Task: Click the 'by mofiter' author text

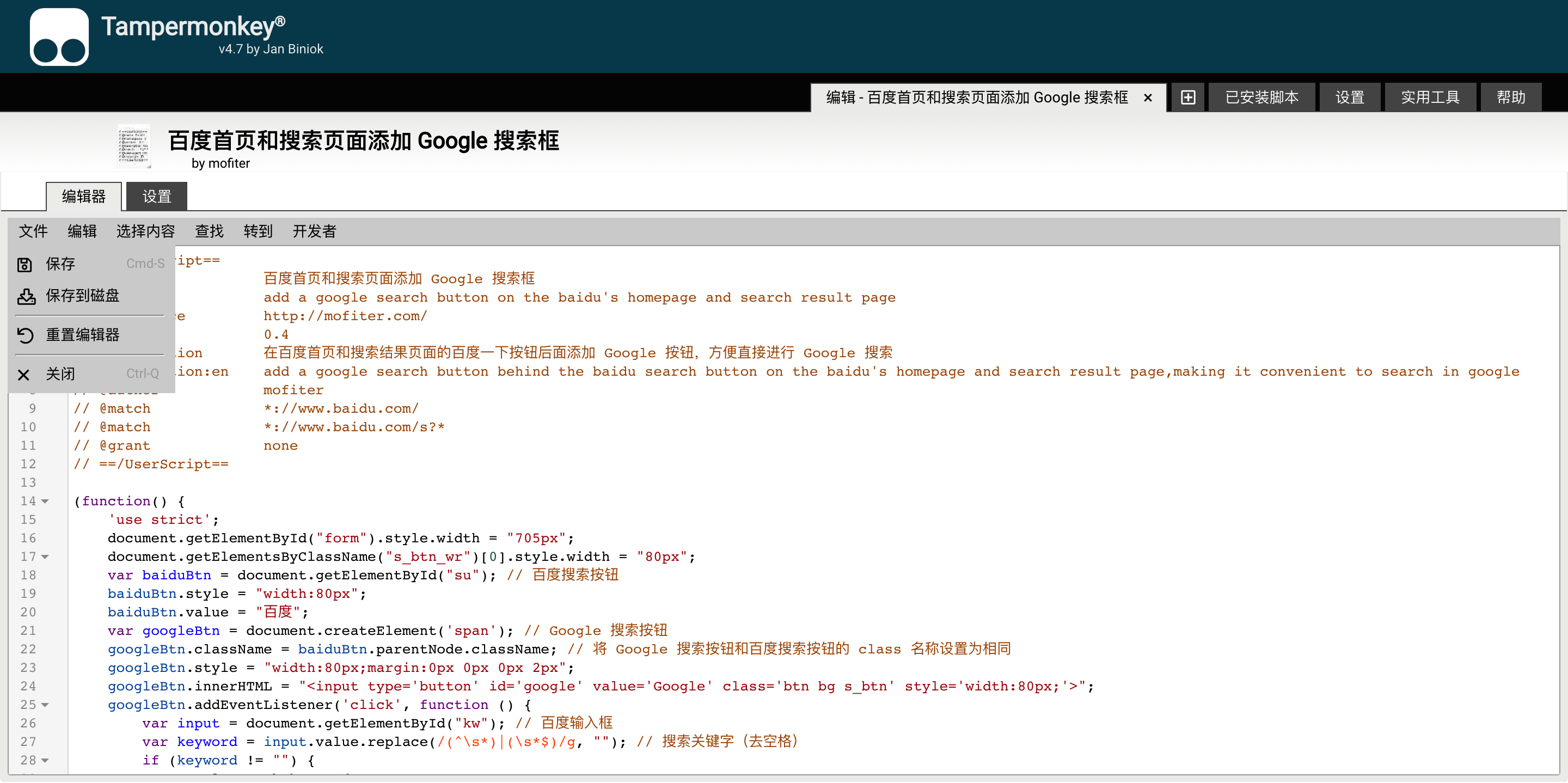Action: (x=220, y=163)
